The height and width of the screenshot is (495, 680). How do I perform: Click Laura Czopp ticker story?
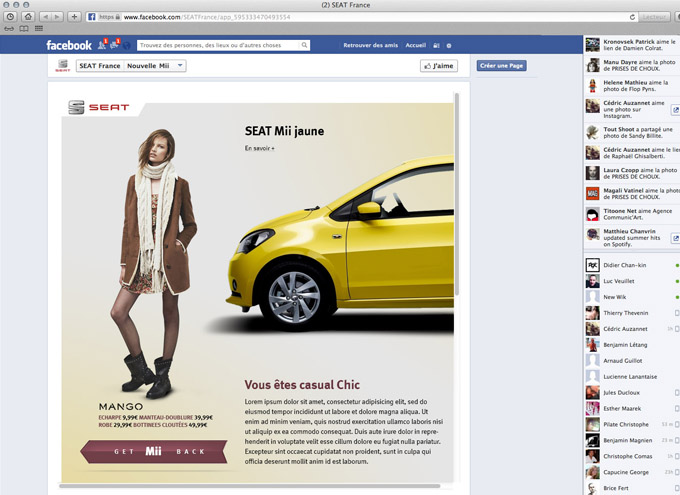click(x=632, y=173)
